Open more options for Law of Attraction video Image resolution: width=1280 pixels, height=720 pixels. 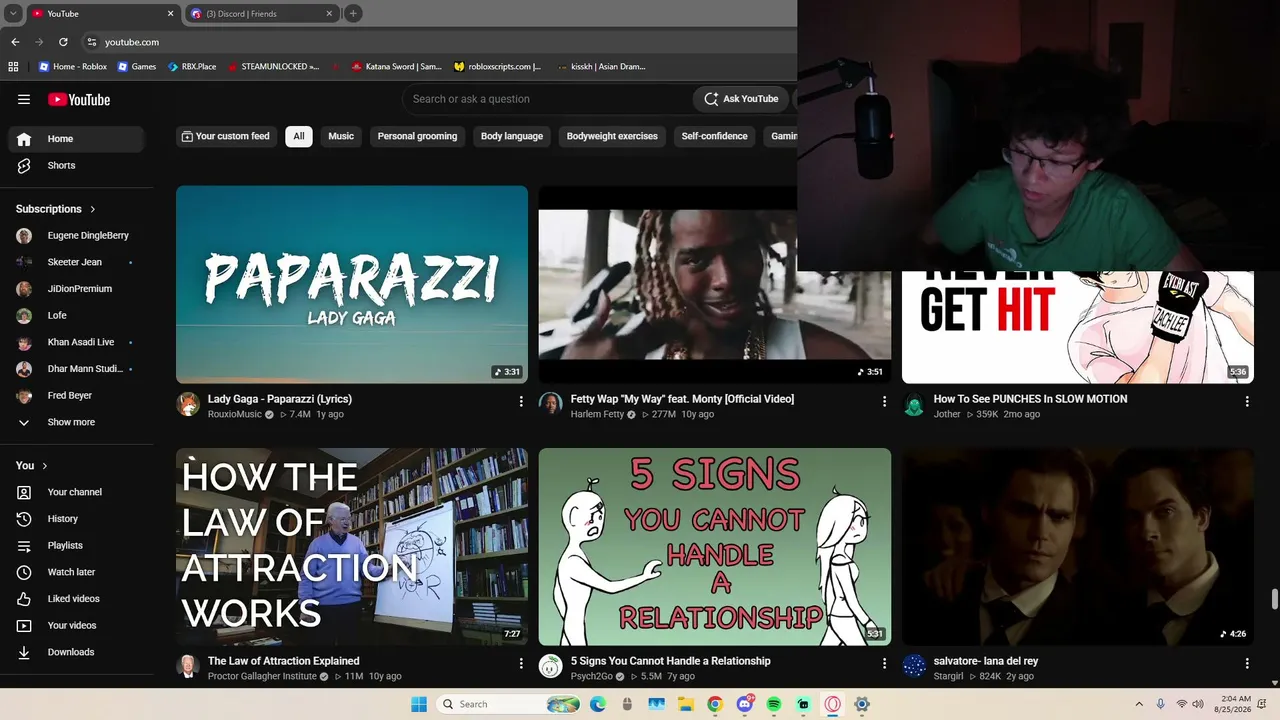[x=521, y=663]
